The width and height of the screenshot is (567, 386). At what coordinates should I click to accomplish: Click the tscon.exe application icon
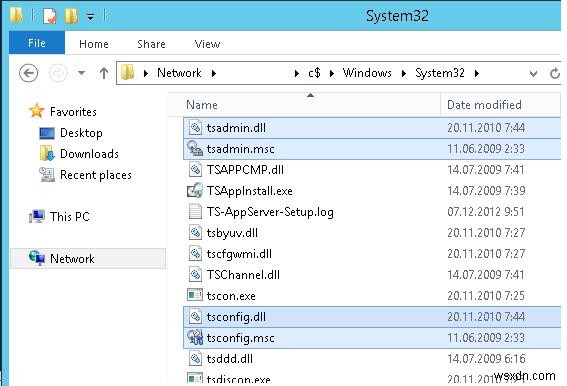195,295
